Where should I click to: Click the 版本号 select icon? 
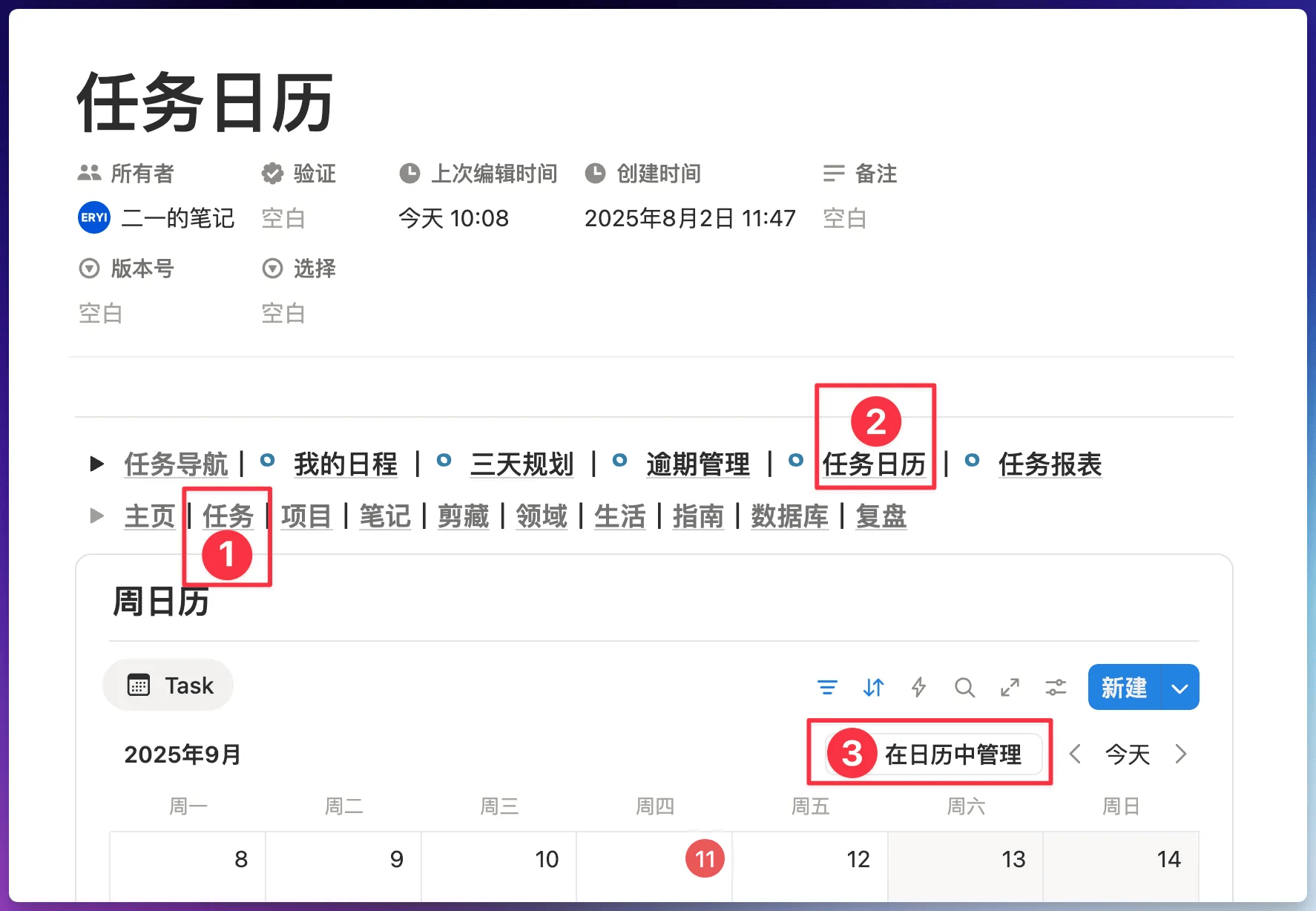(89, 268)
